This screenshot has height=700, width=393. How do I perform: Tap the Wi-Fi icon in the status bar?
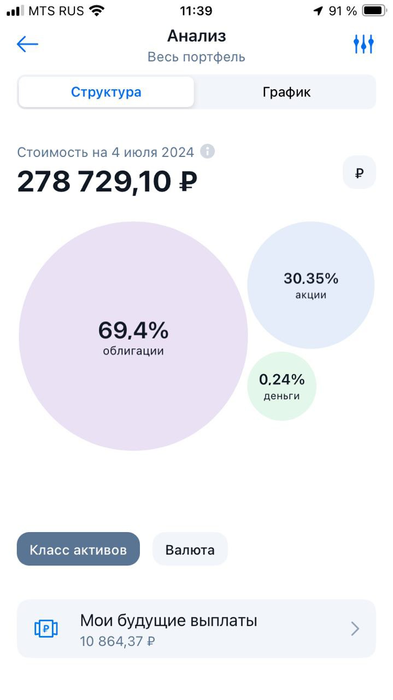click(x=96, y=11)
